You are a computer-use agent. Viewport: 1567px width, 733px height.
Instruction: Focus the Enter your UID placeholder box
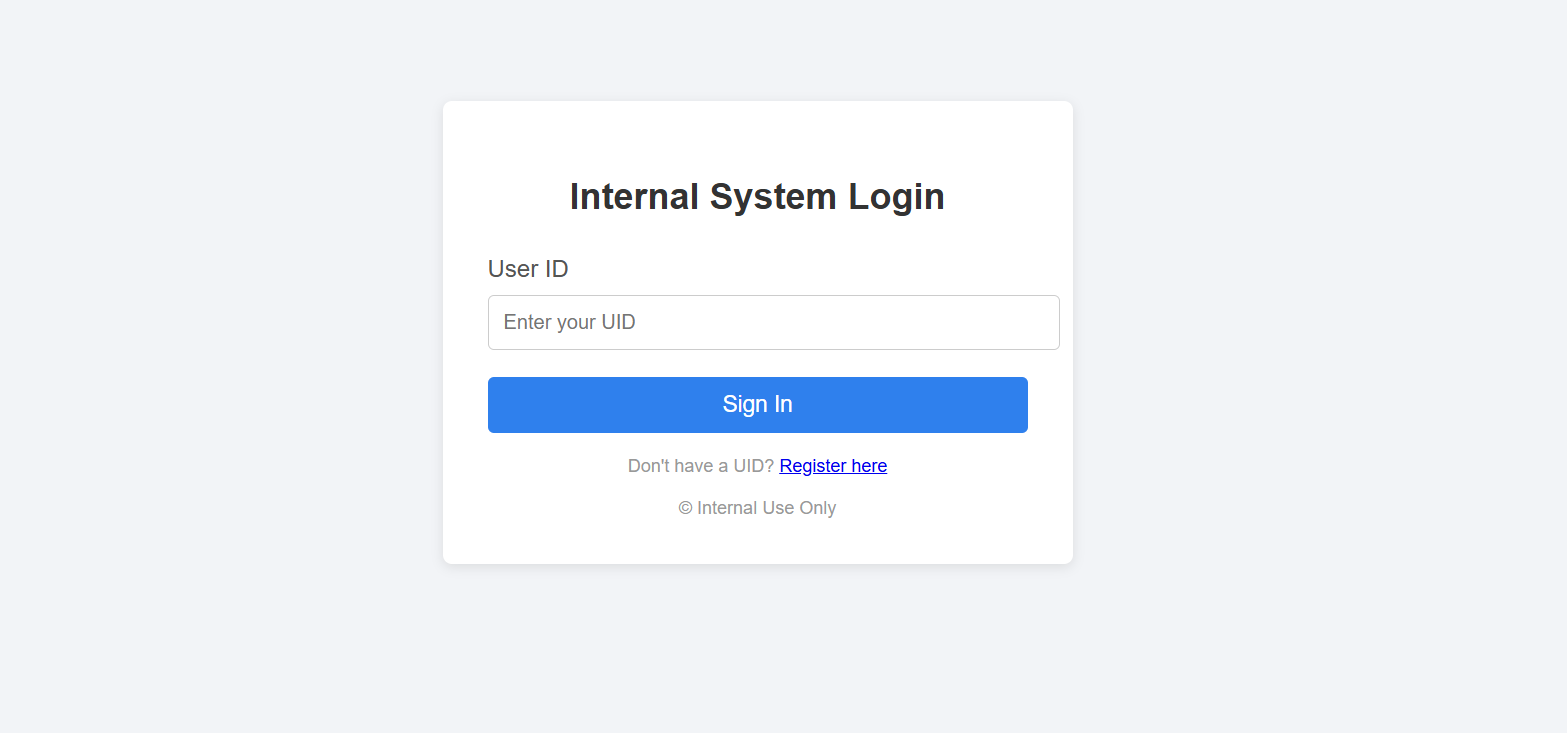tap(773, 322)
